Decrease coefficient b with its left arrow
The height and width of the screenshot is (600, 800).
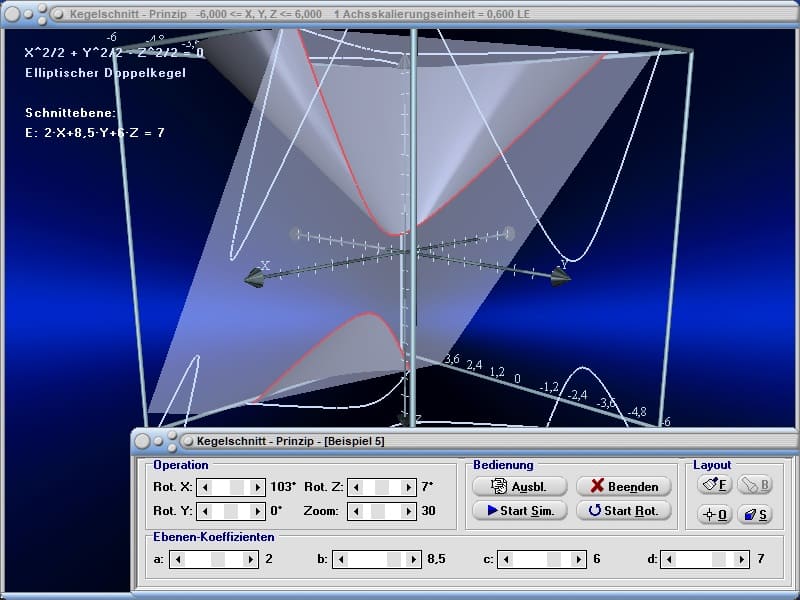coord(340,559)
